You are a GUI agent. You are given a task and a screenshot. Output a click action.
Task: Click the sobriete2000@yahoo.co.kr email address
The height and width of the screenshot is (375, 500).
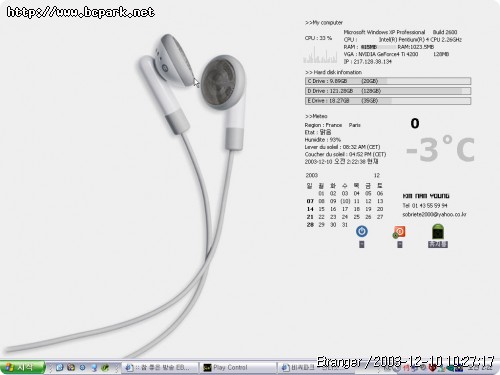tap(434, 214)
